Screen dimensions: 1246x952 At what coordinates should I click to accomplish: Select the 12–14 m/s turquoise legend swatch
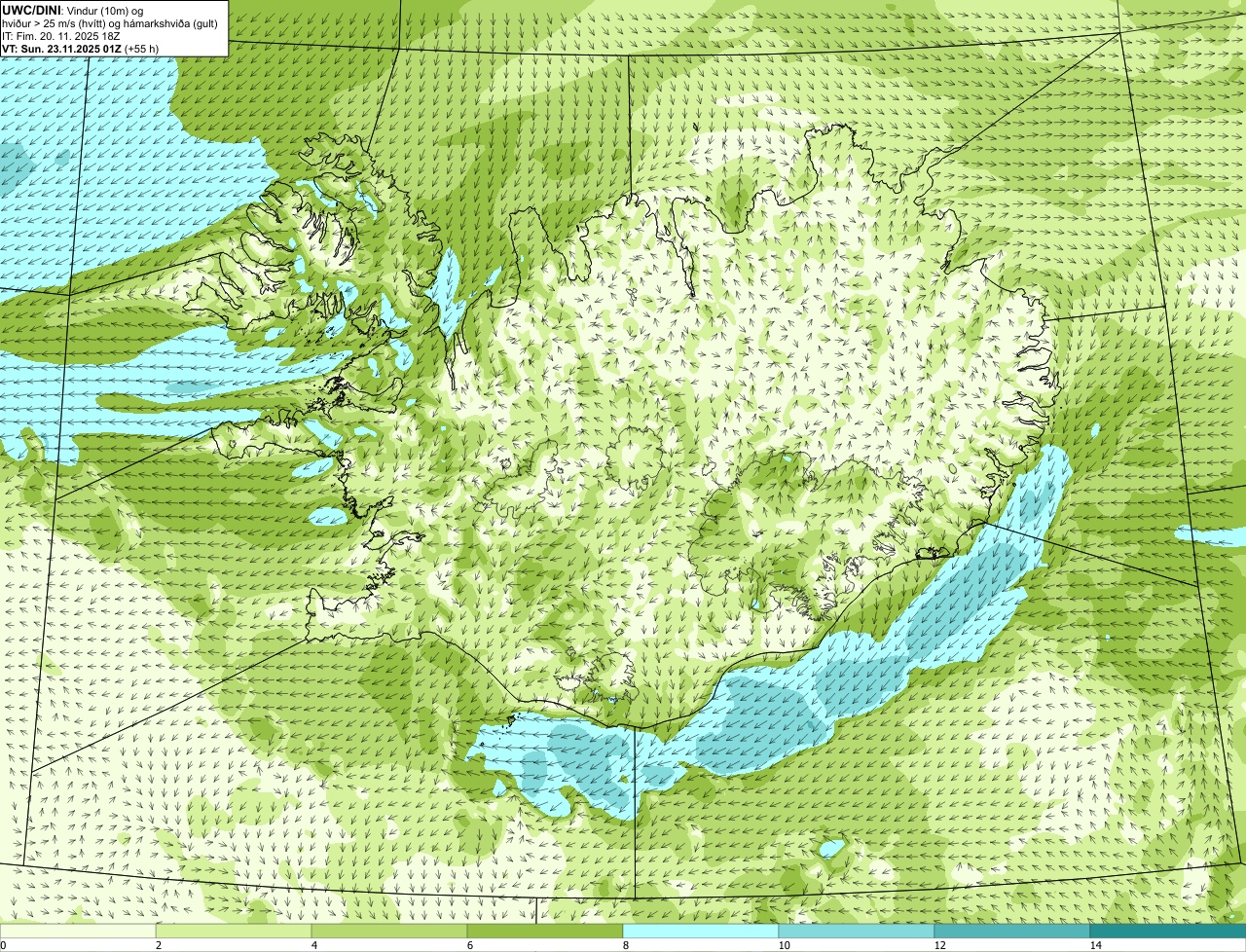(1012, 931)
